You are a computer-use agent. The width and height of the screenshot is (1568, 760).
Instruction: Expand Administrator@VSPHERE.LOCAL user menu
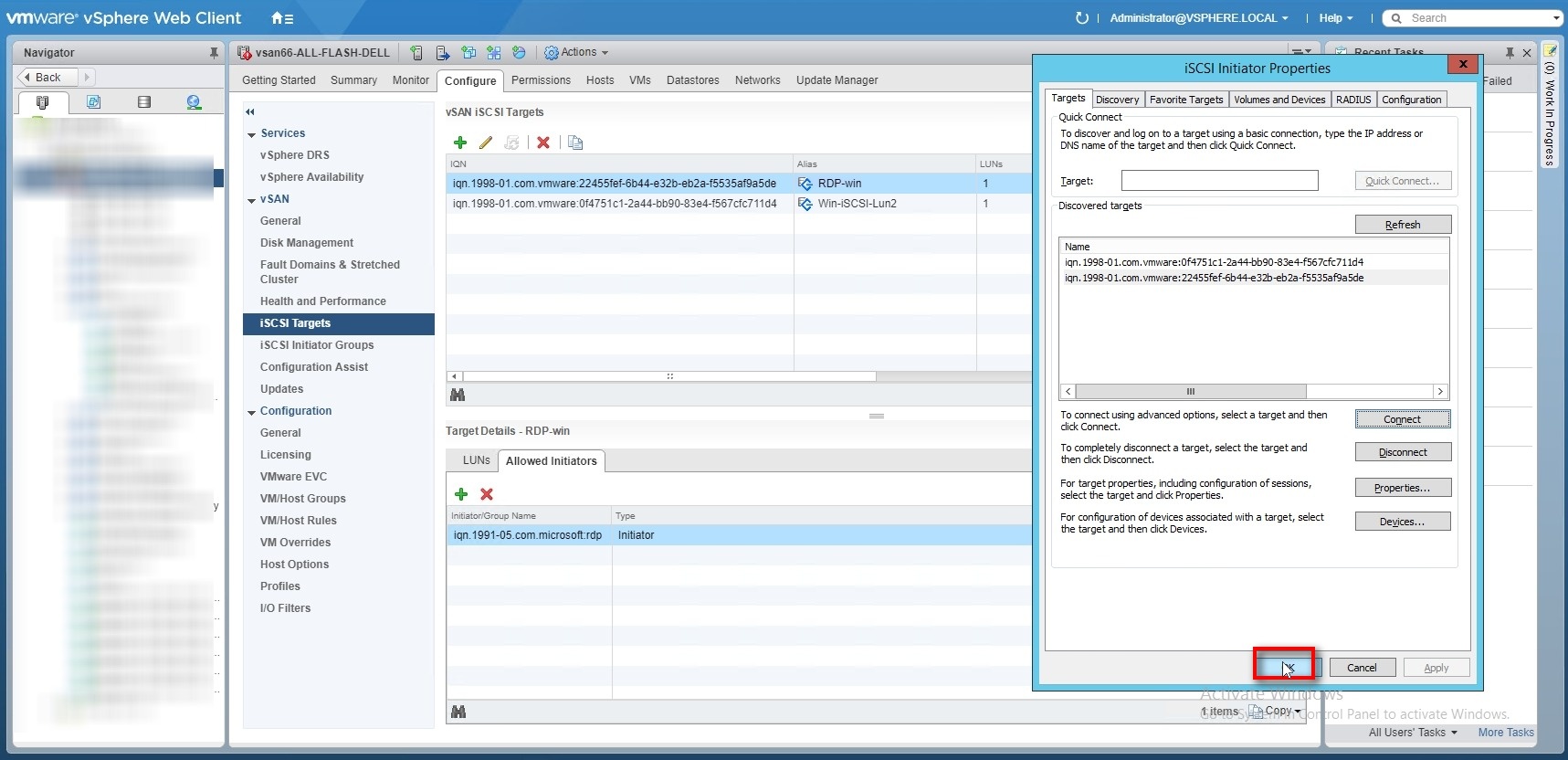(1198, 18)
